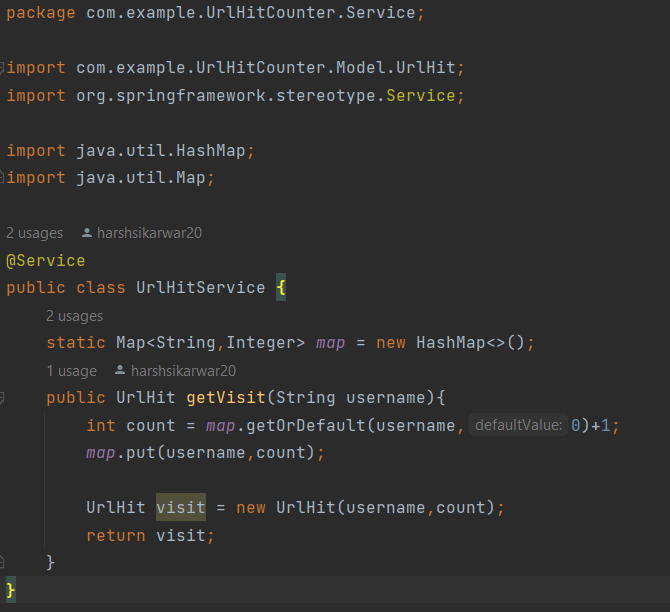Click the static keyword
Image resolution: width=670 pixels, height=612 pixels.
click(76, 343)
